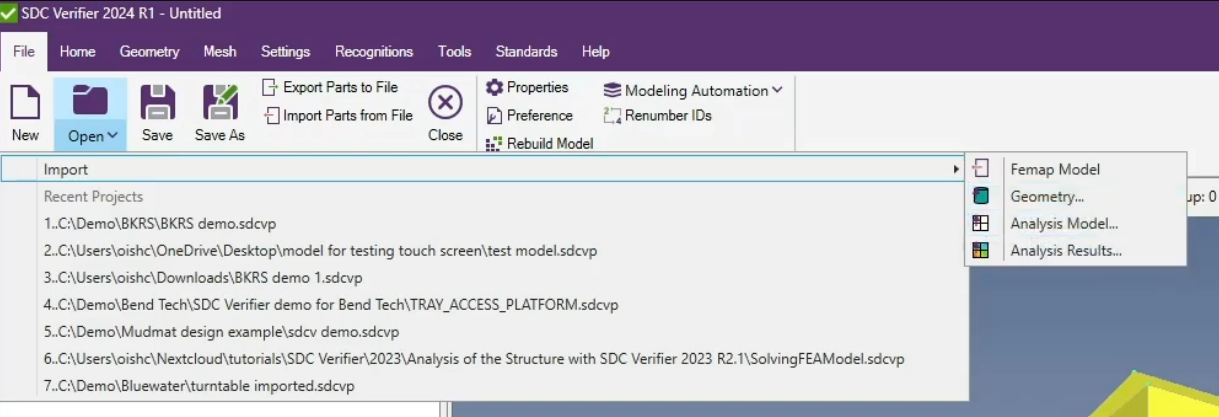The image size is (1219, 417).
Task: Open the File tab
Action: pos(24,51)
